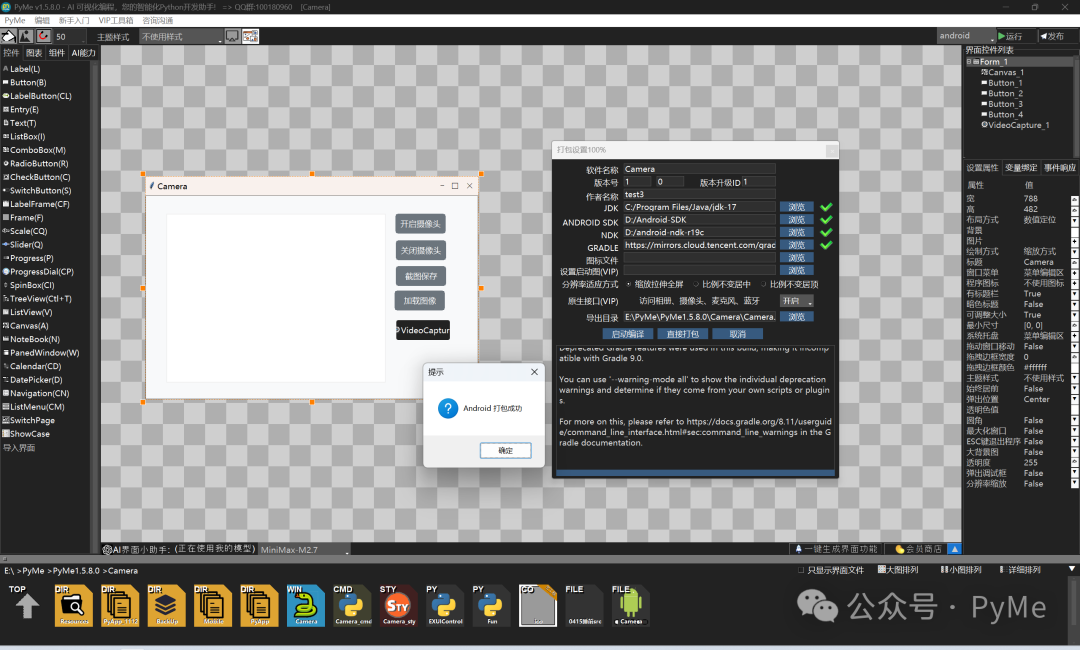1080x650 pixels.
Task: Select the Camera_cmd CMD file icon
Action: click(x=352, y=605)
